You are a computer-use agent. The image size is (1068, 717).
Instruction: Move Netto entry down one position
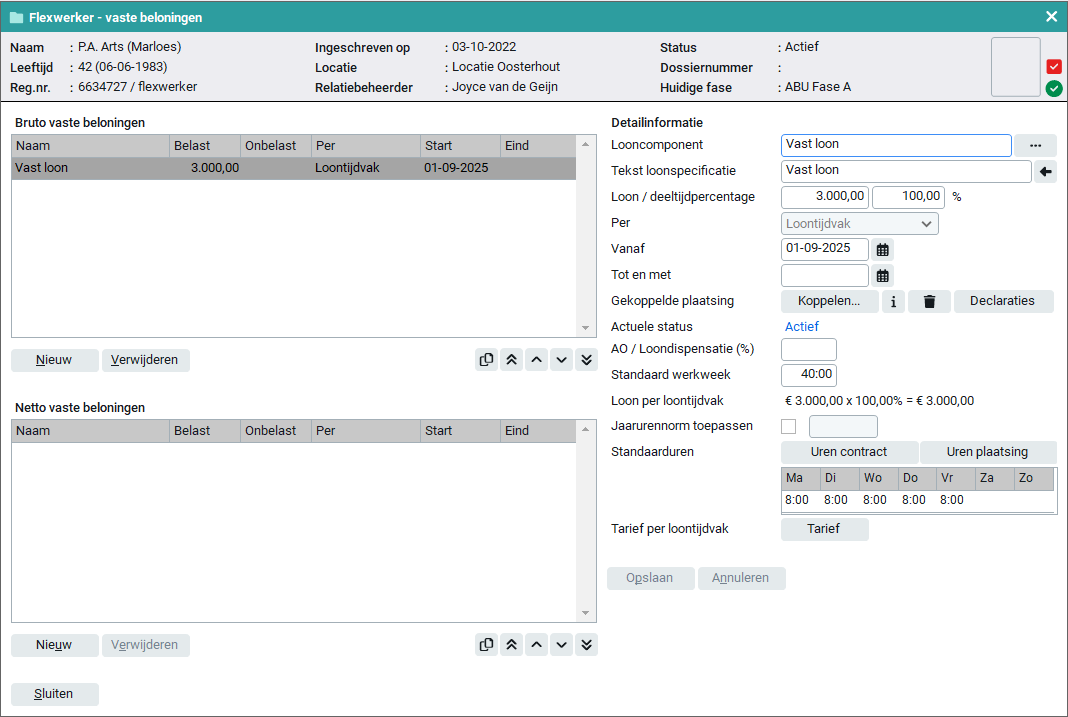point(561,645)
